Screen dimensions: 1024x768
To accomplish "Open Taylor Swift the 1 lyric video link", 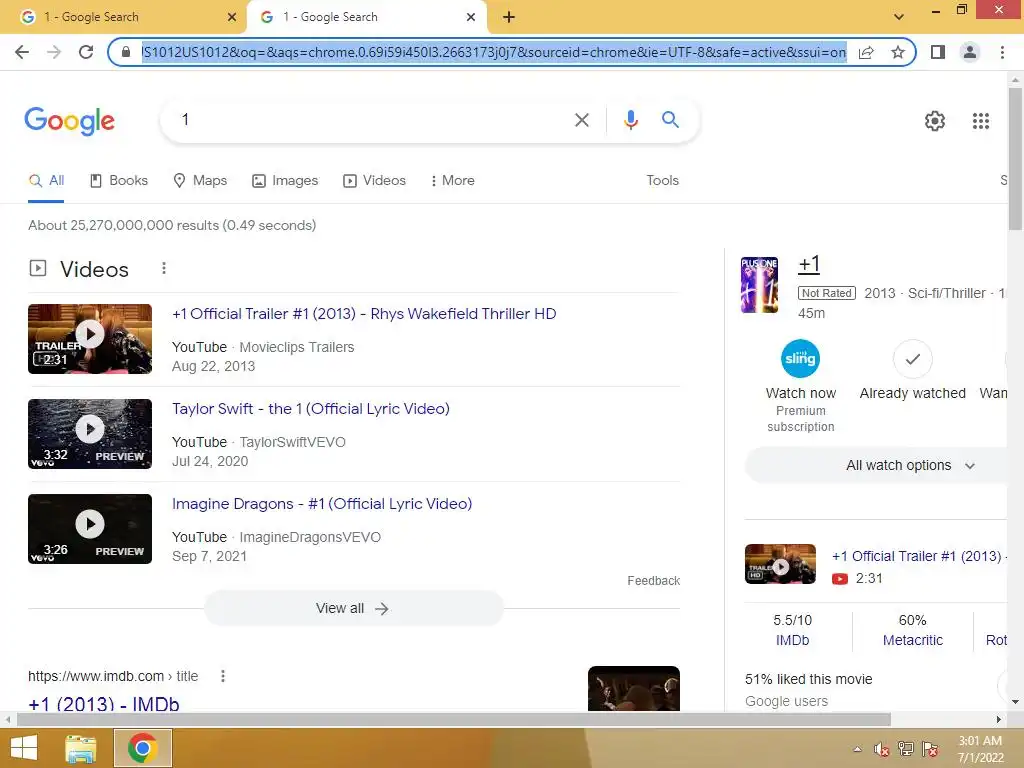I will tap(311, 409).
